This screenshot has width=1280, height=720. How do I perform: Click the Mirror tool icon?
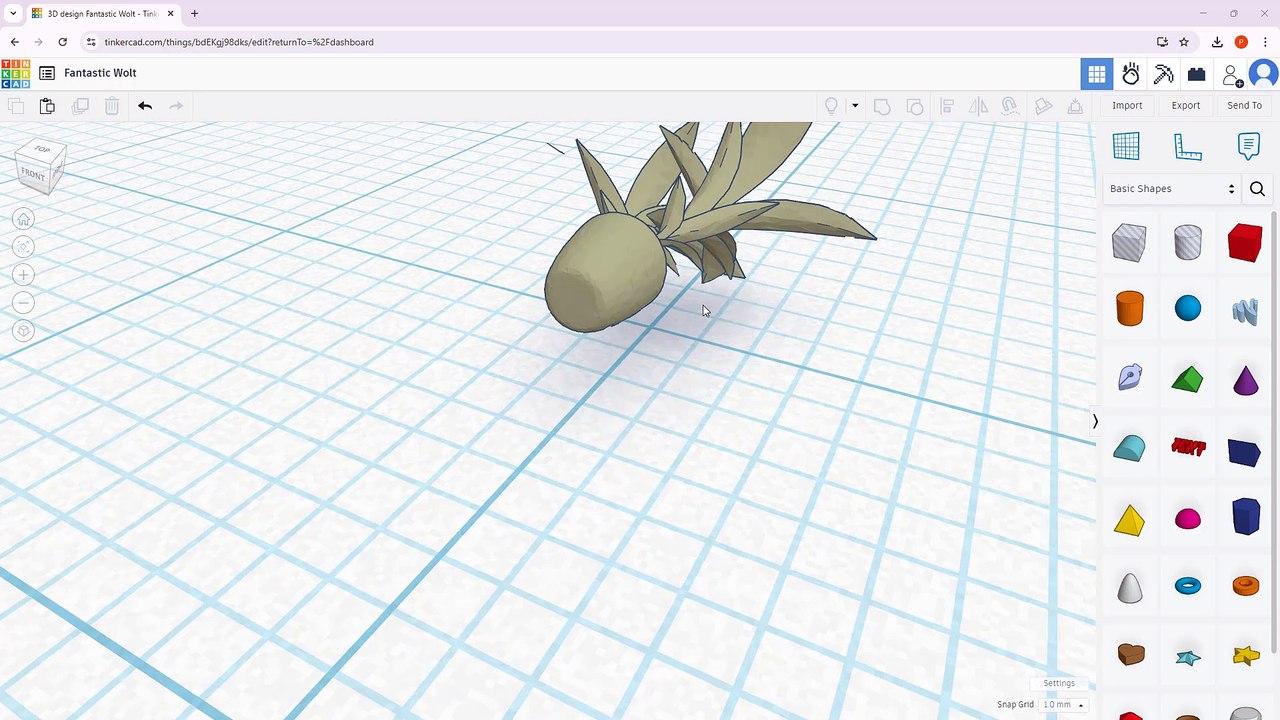point(979,106)
